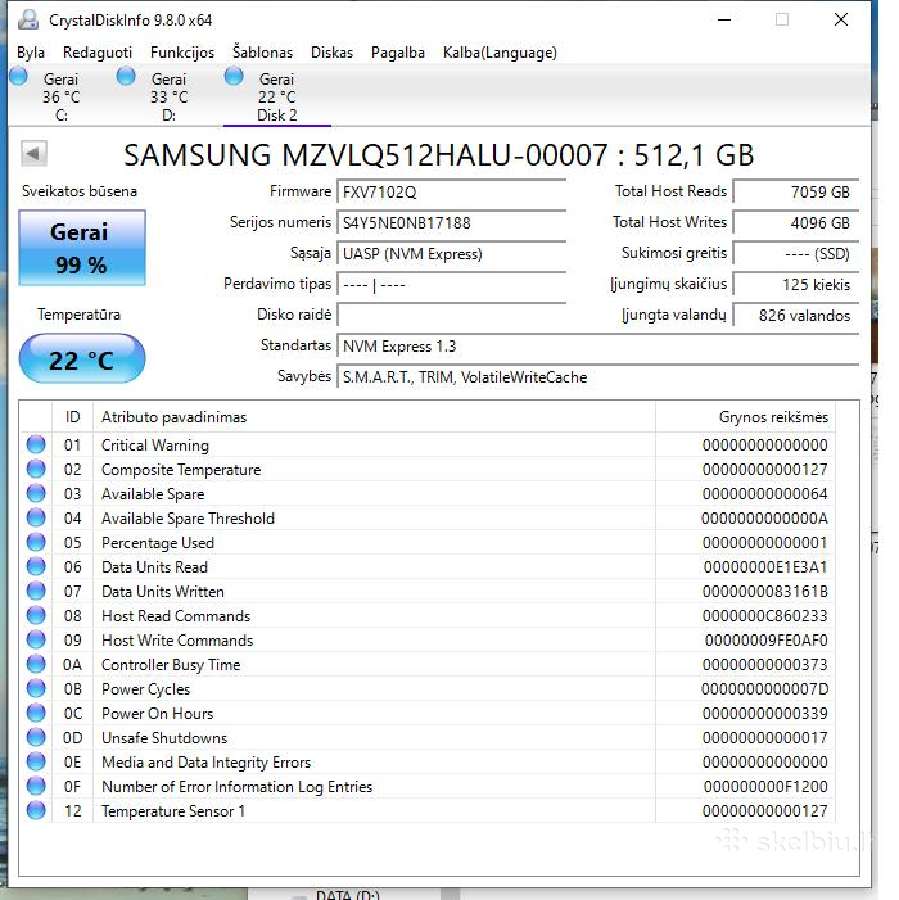Click status orb for Composite Temperature row

[x=36, y=469]
